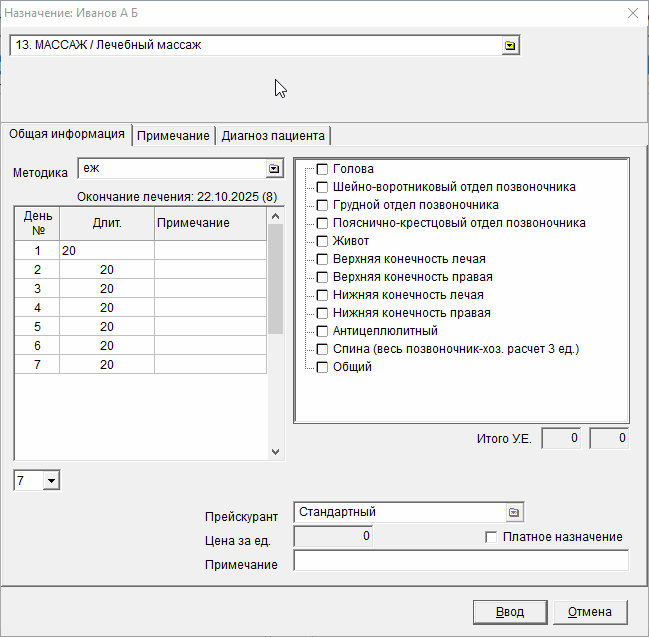Enable Шейно-воротниковый отдел позвоночника checkbox
Viewport: 649px width, 637px height.
point(322,188)
